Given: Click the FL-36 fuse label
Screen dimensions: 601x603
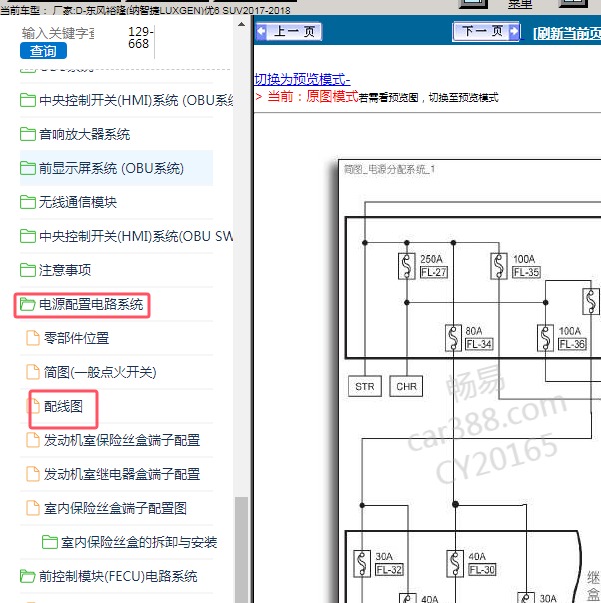Looking at the screenshot, I should click(572, 344).
